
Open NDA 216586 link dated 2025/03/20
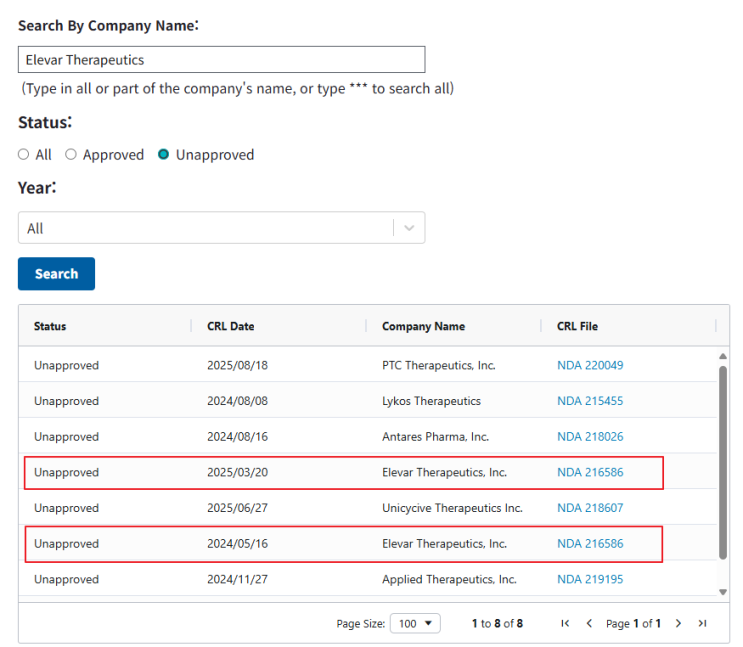click(x=590, y=472)
